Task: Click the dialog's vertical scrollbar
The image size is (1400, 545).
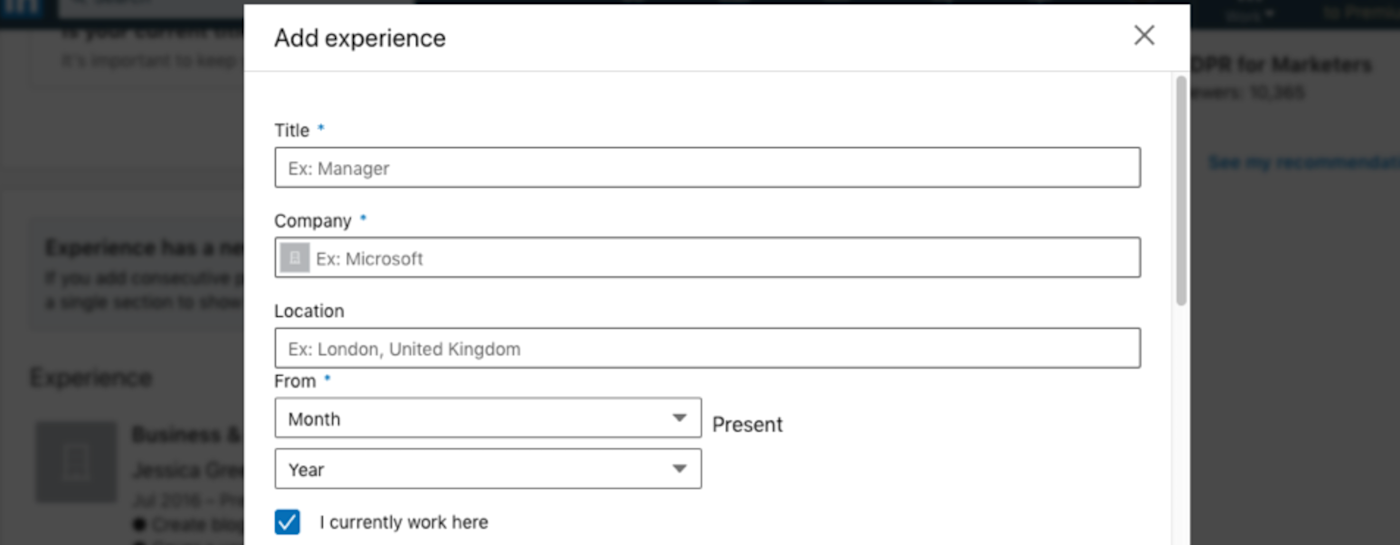Action: [1181, 190]
